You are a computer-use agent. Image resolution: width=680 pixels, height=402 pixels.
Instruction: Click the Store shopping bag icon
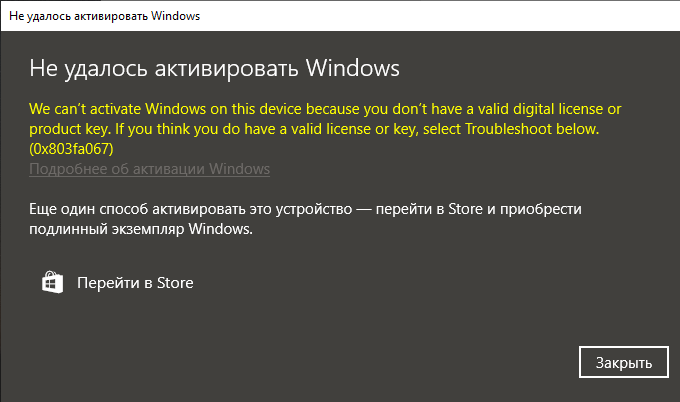tap(52, 282)
